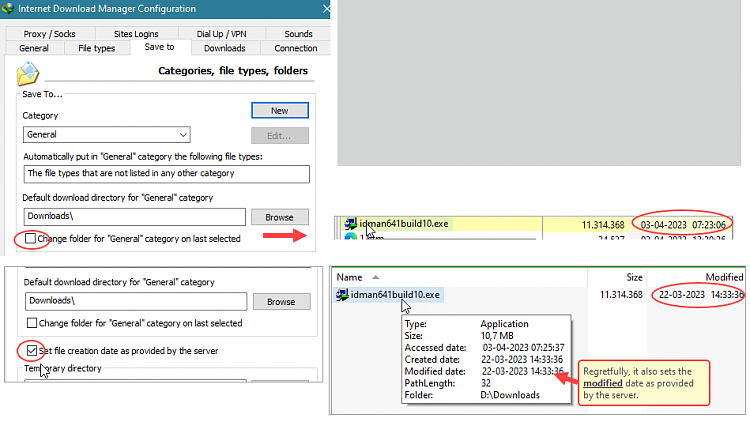Click the 11.314.368 size in the yellow row
The image size is (750, 422).
click(x=603, y=225)
